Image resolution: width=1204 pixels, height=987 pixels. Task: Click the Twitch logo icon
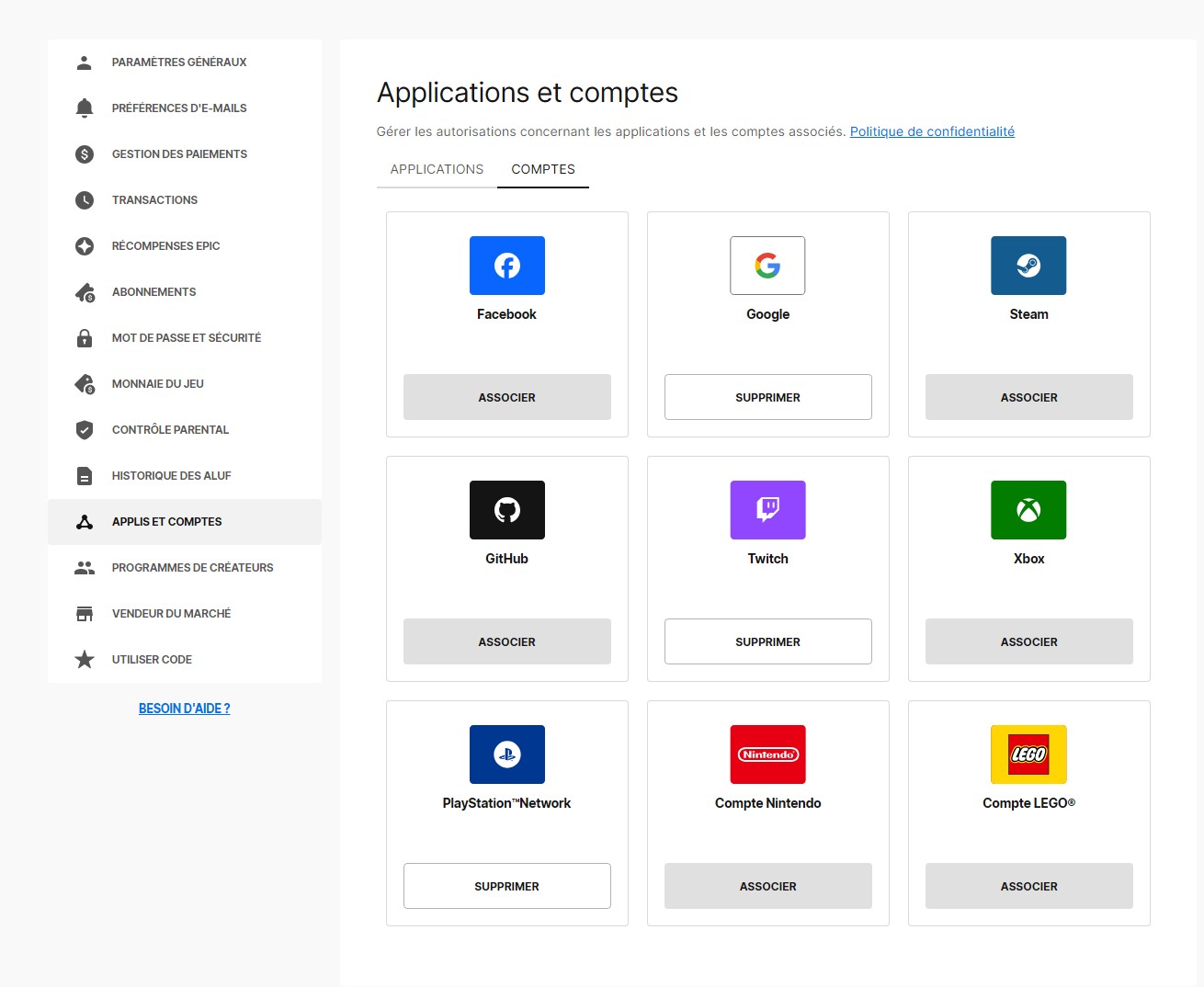pyautogui.click(x=767, y=510)
